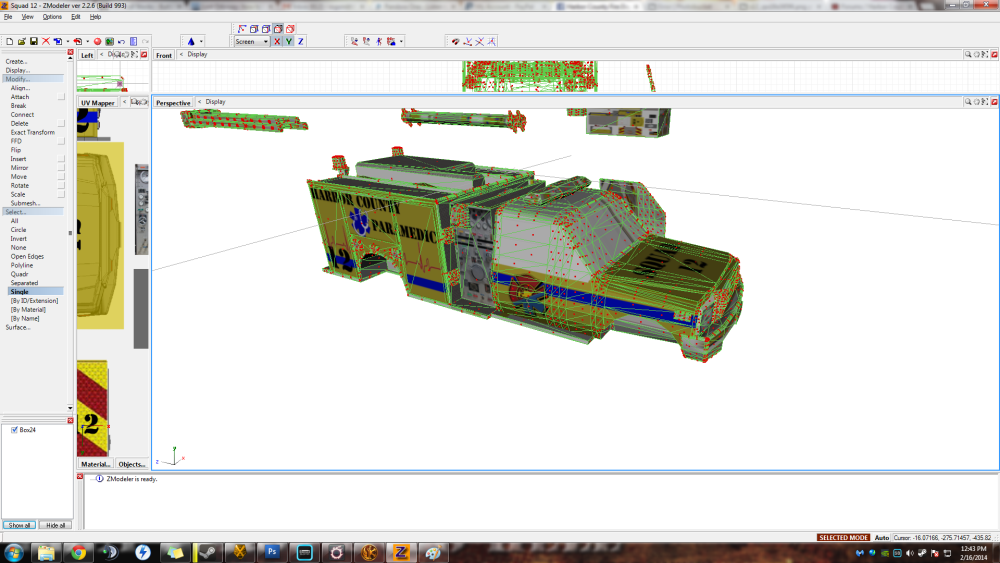Open the File menu
1000x563 pixels.
[x=8, y=17]
